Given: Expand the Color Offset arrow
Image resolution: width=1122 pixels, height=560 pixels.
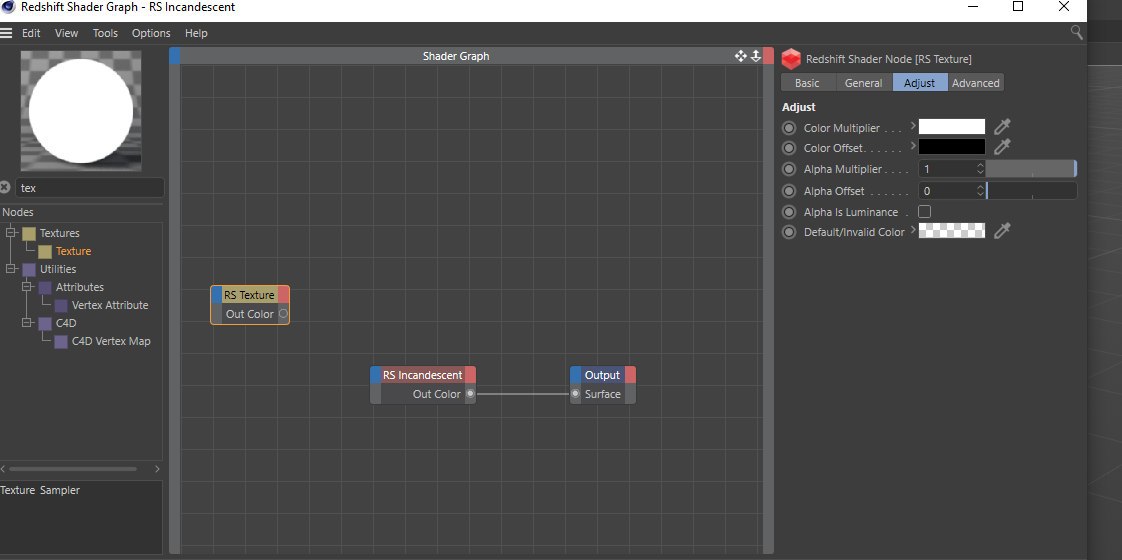Looking at the screenshot, I should tap(913, 146).
